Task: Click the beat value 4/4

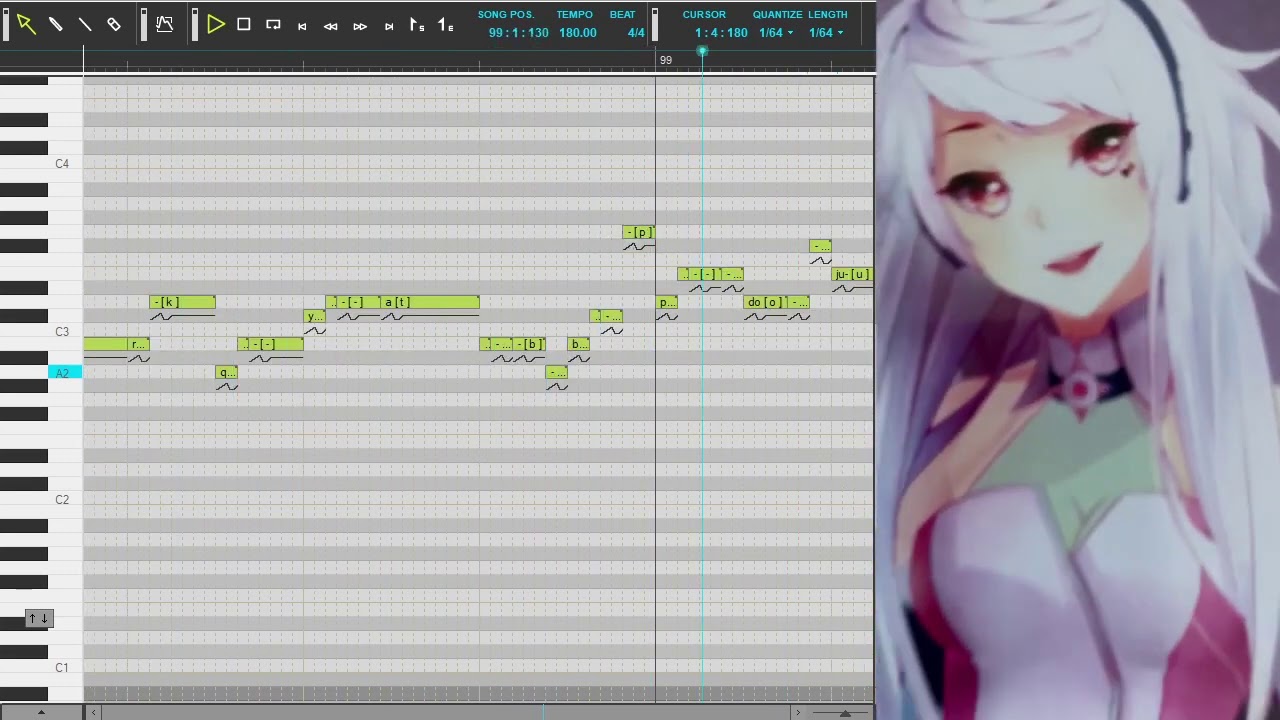Action: click(636, 33)
